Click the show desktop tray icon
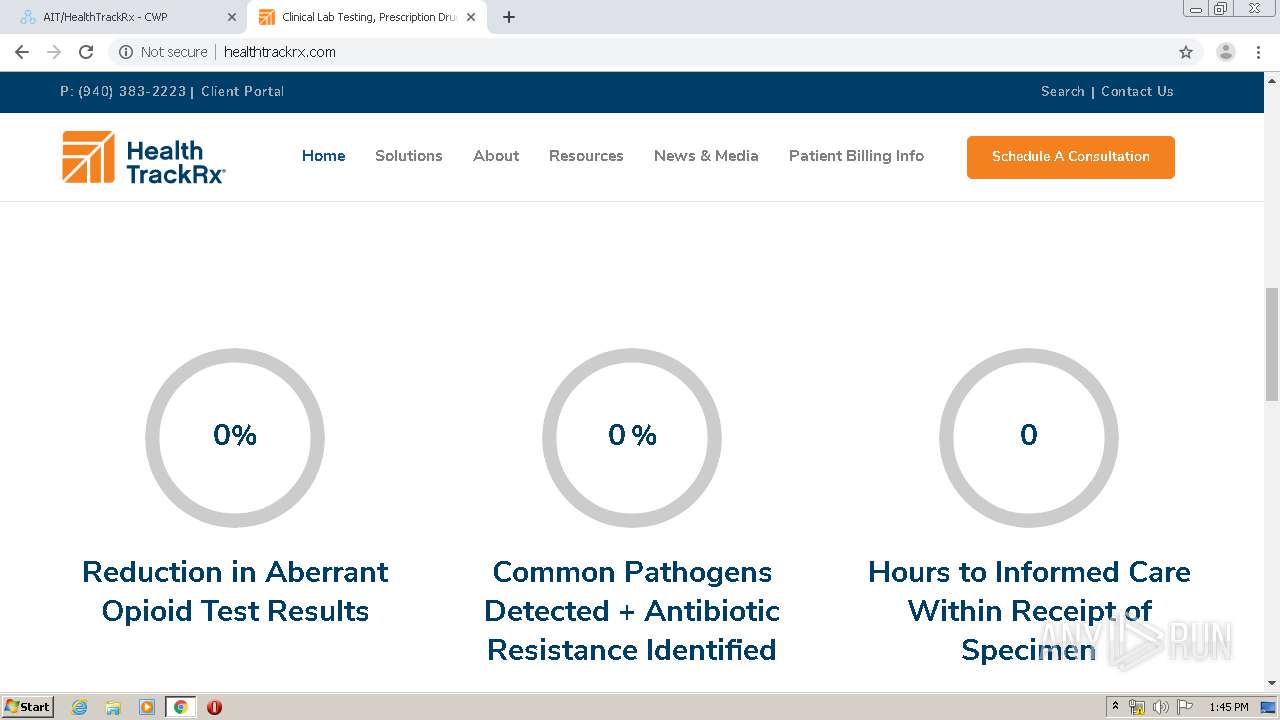Screen dimensions: 1280x720 tap(1268, 707)
